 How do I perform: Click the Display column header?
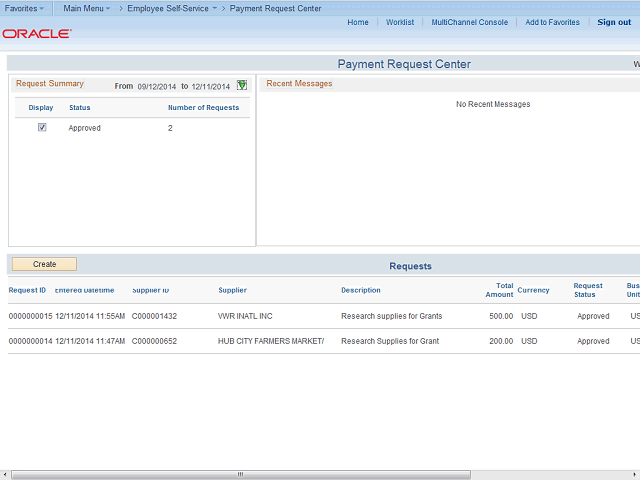click(41, 108)
